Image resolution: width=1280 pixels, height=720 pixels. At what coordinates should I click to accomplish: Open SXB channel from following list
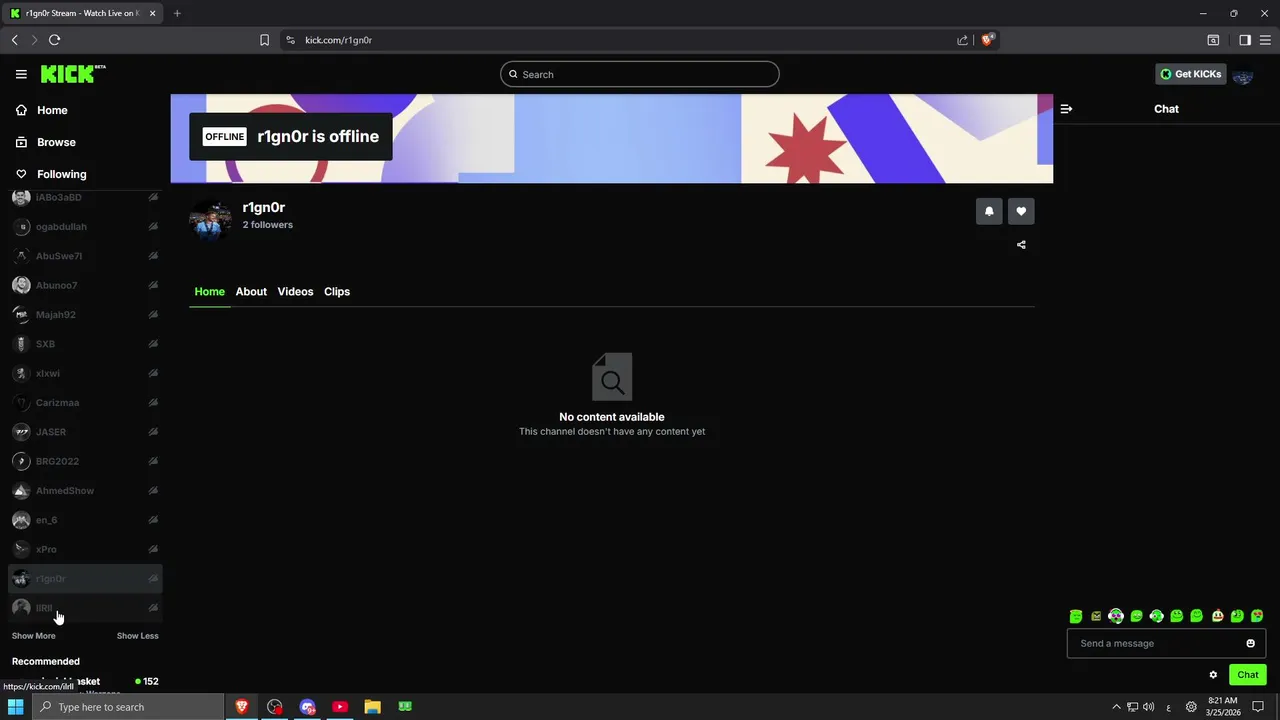pos(85,344)
